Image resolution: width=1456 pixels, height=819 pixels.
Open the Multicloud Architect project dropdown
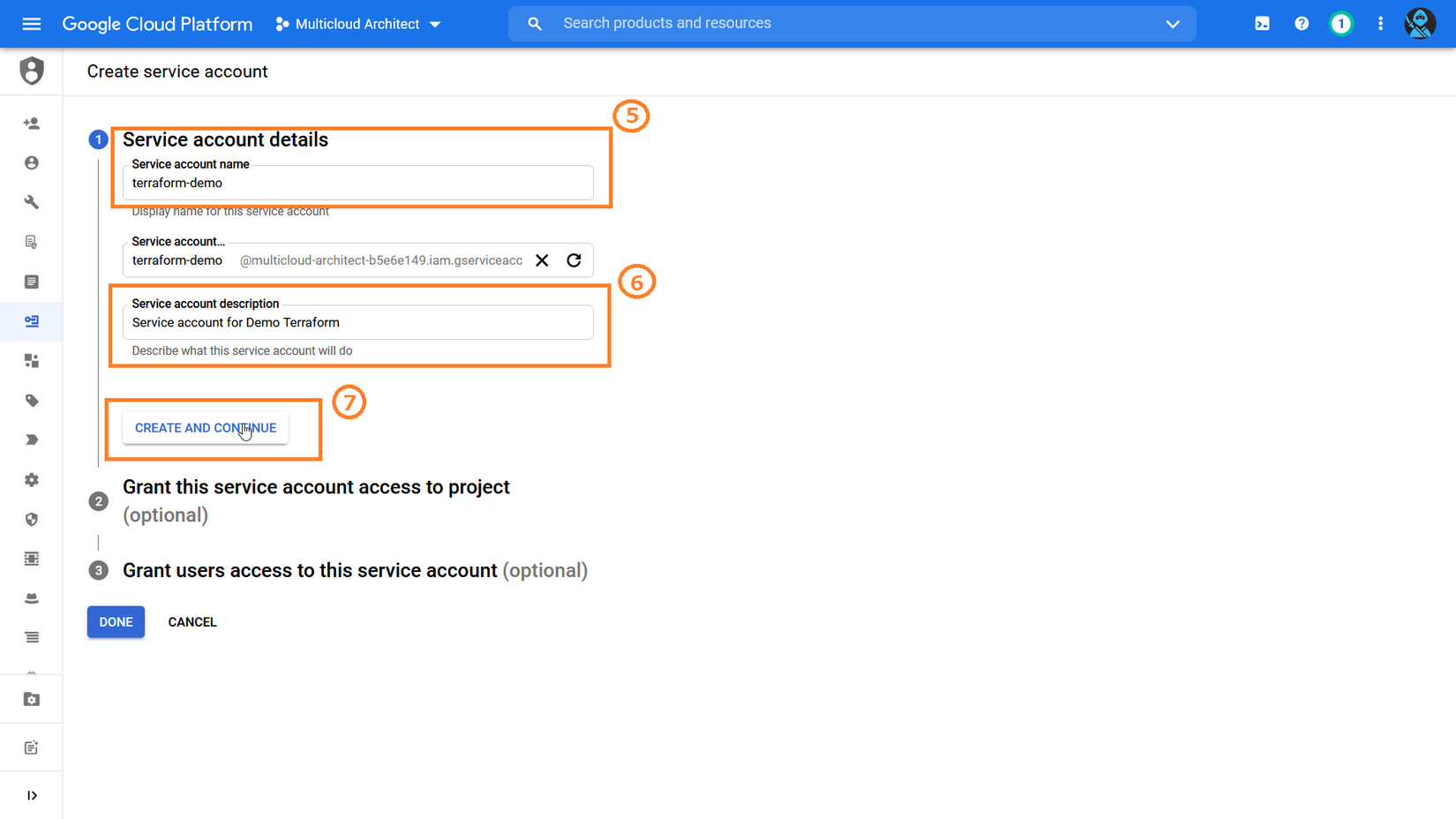click(x=358, y=24)
